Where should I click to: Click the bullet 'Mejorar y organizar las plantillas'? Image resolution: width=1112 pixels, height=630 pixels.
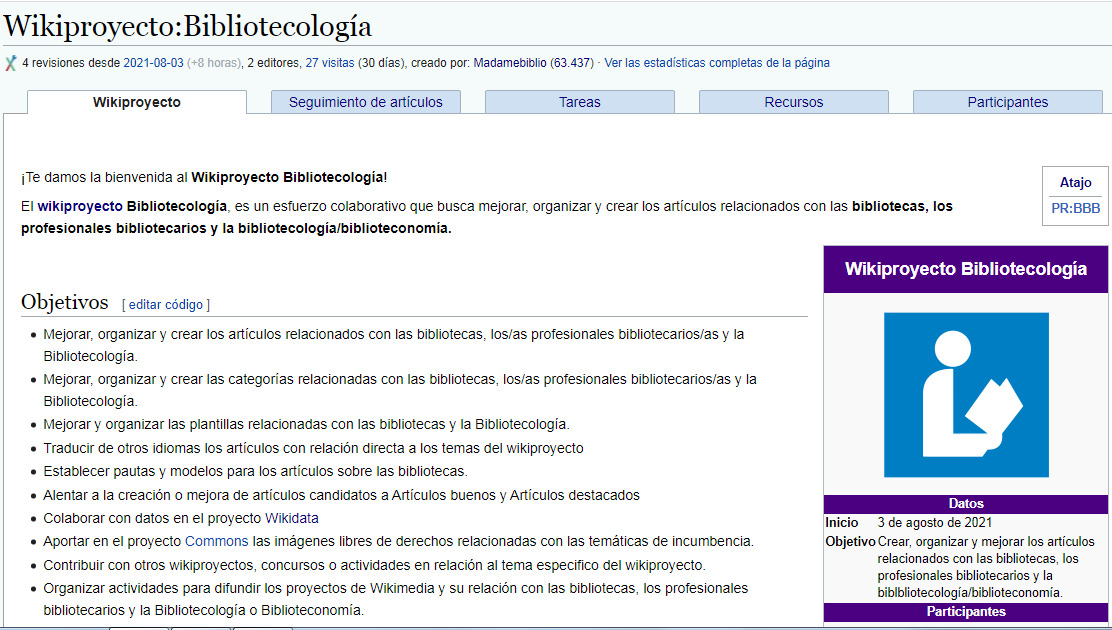click(x=306, y=424)
